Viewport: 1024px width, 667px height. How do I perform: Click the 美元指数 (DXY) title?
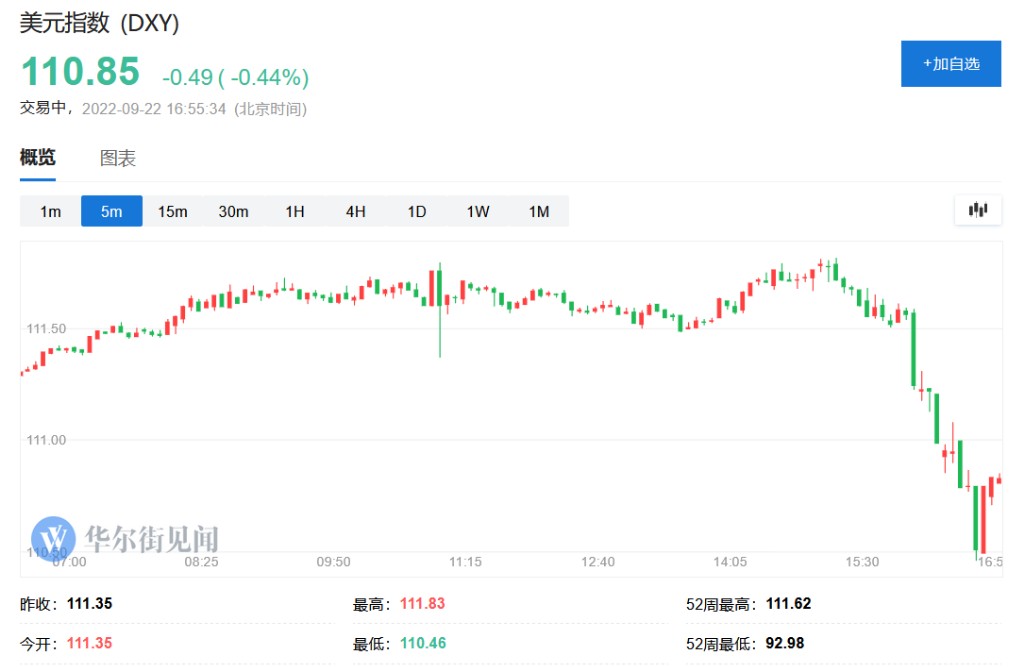point(100,24)
